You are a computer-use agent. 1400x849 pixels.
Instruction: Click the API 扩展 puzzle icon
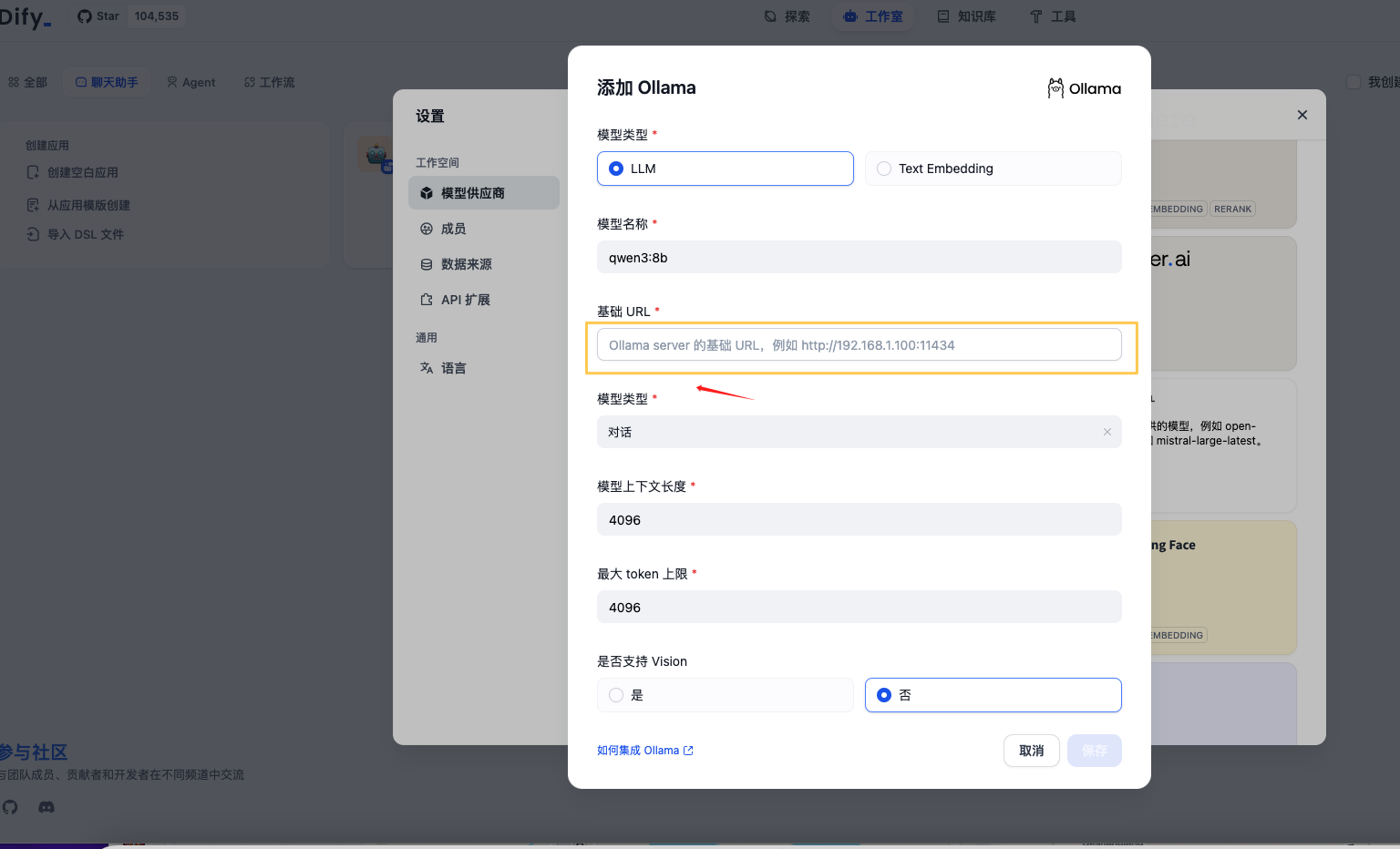[427, 300]
